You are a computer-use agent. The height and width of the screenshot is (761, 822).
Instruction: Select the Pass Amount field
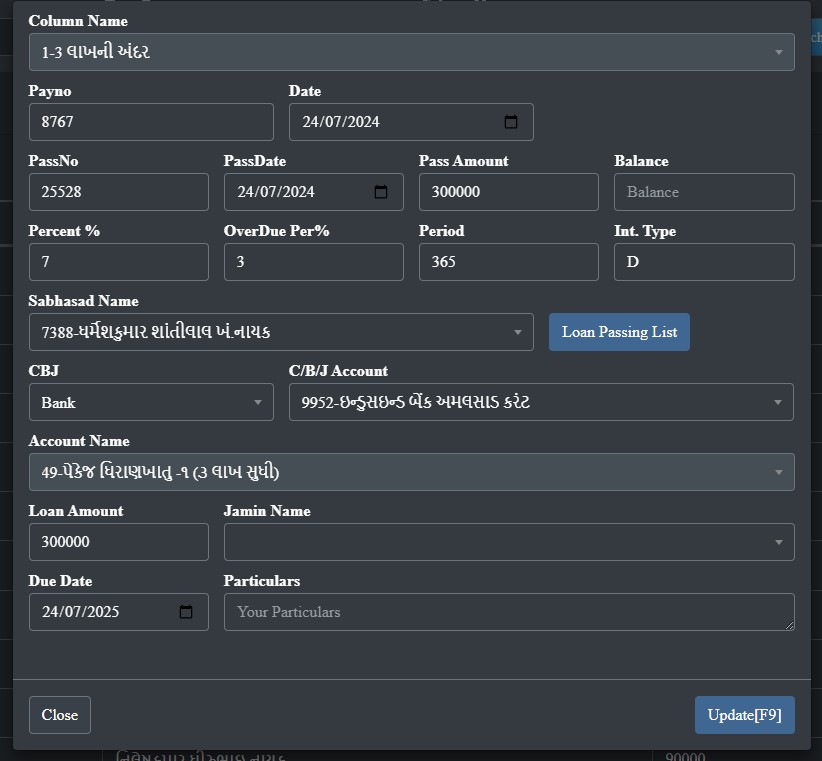(508, 192)
